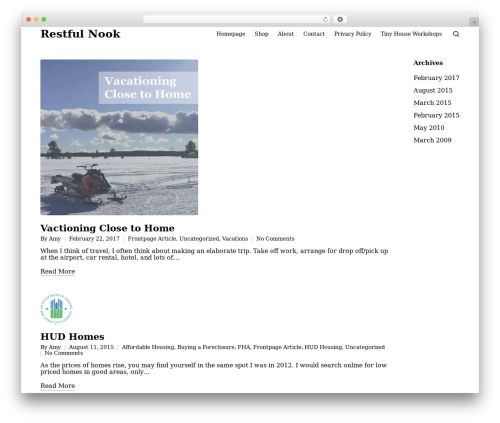Select the Archives widget heading
This screenshot has width=500, height=423.
(x=428, y=63)
